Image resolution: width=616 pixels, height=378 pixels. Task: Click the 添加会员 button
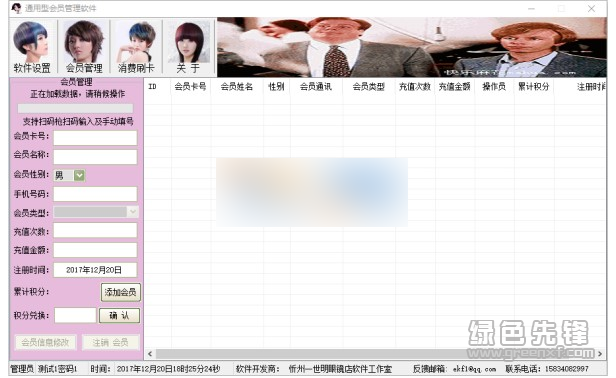pyautogui.click(x=121, y=292)
